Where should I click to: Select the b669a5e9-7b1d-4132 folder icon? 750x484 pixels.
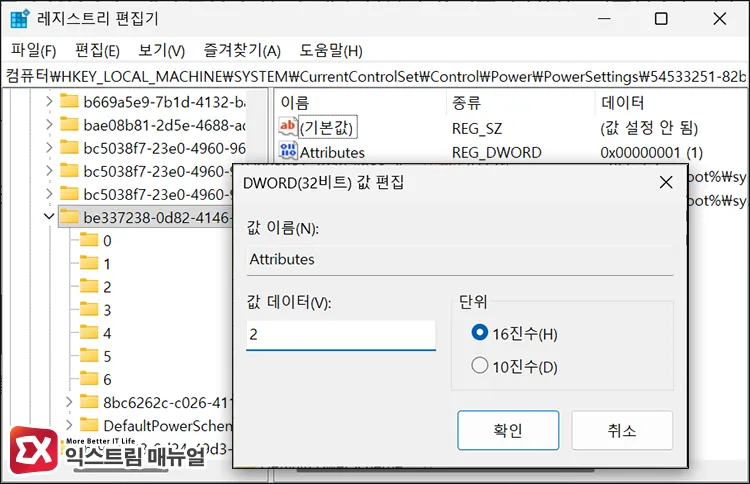pyautogui.click(x=69, y=101)
